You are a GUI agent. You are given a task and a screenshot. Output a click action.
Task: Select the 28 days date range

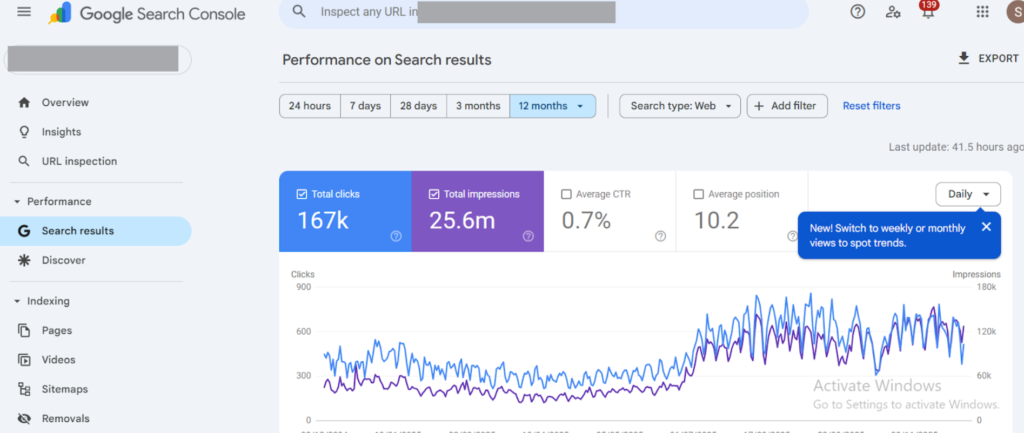tap(418, 106)
